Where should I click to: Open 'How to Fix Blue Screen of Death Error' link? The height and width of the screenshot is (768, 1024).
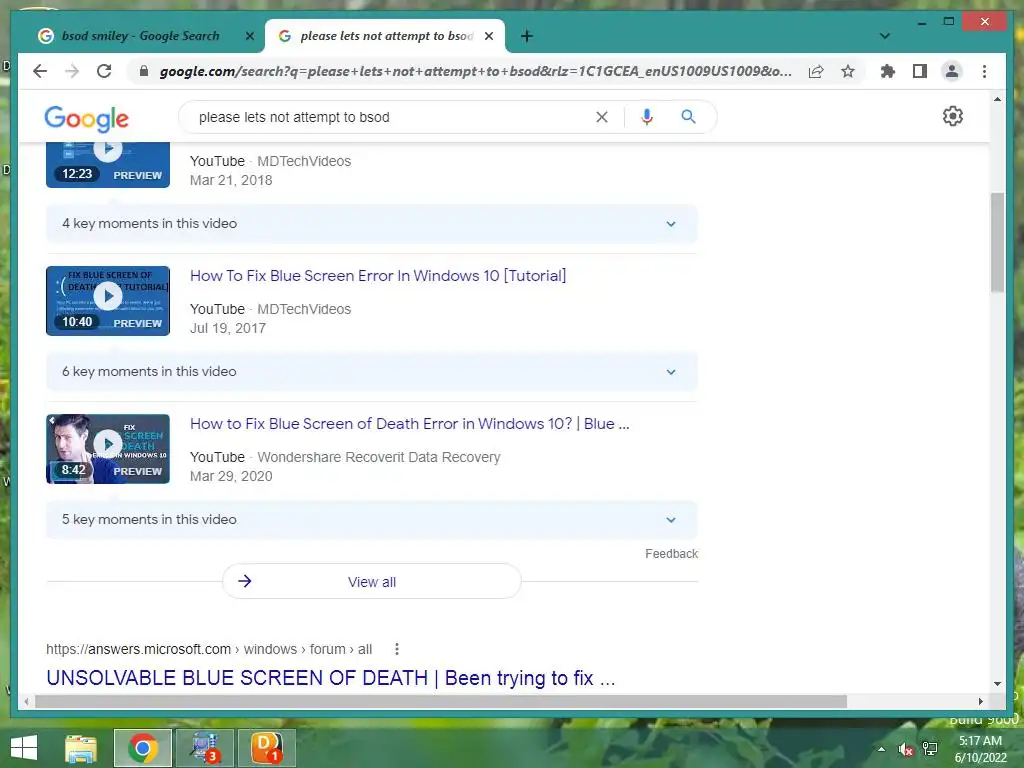click(x=409, y=424)
